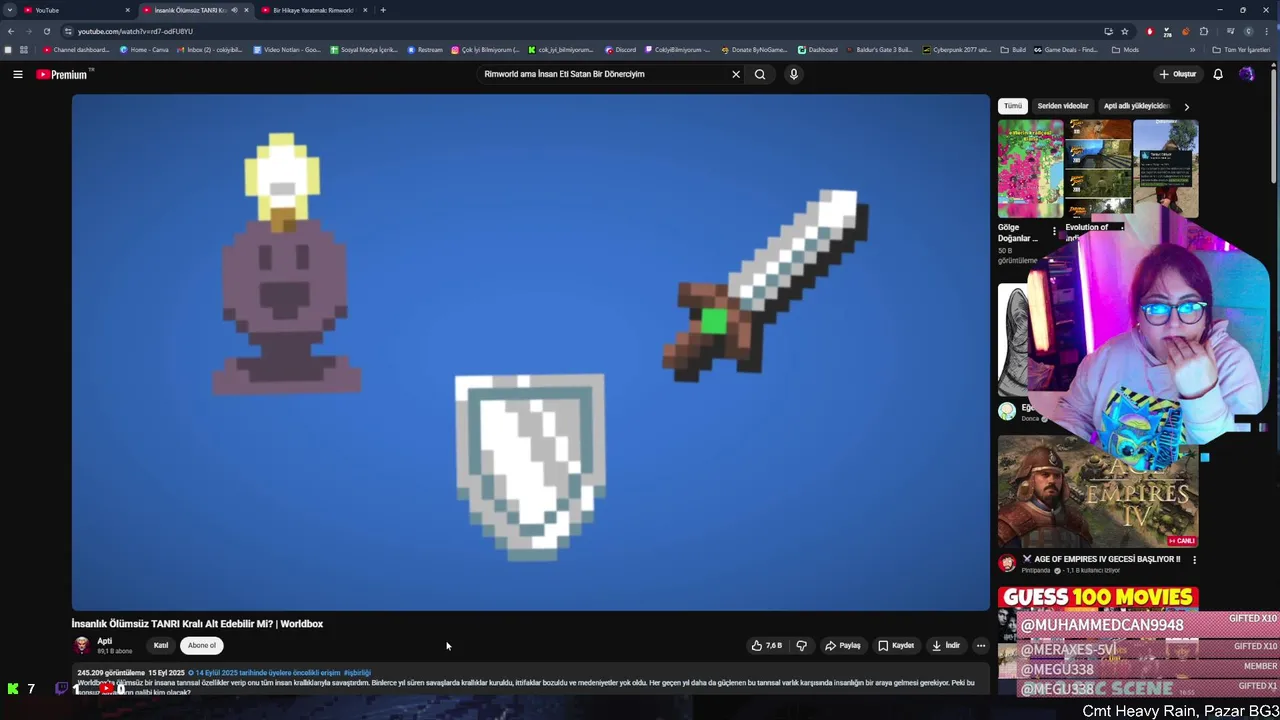Open YouTube notifications bell
This screenshot has height=720, width=1280.
click(1218, 74)
